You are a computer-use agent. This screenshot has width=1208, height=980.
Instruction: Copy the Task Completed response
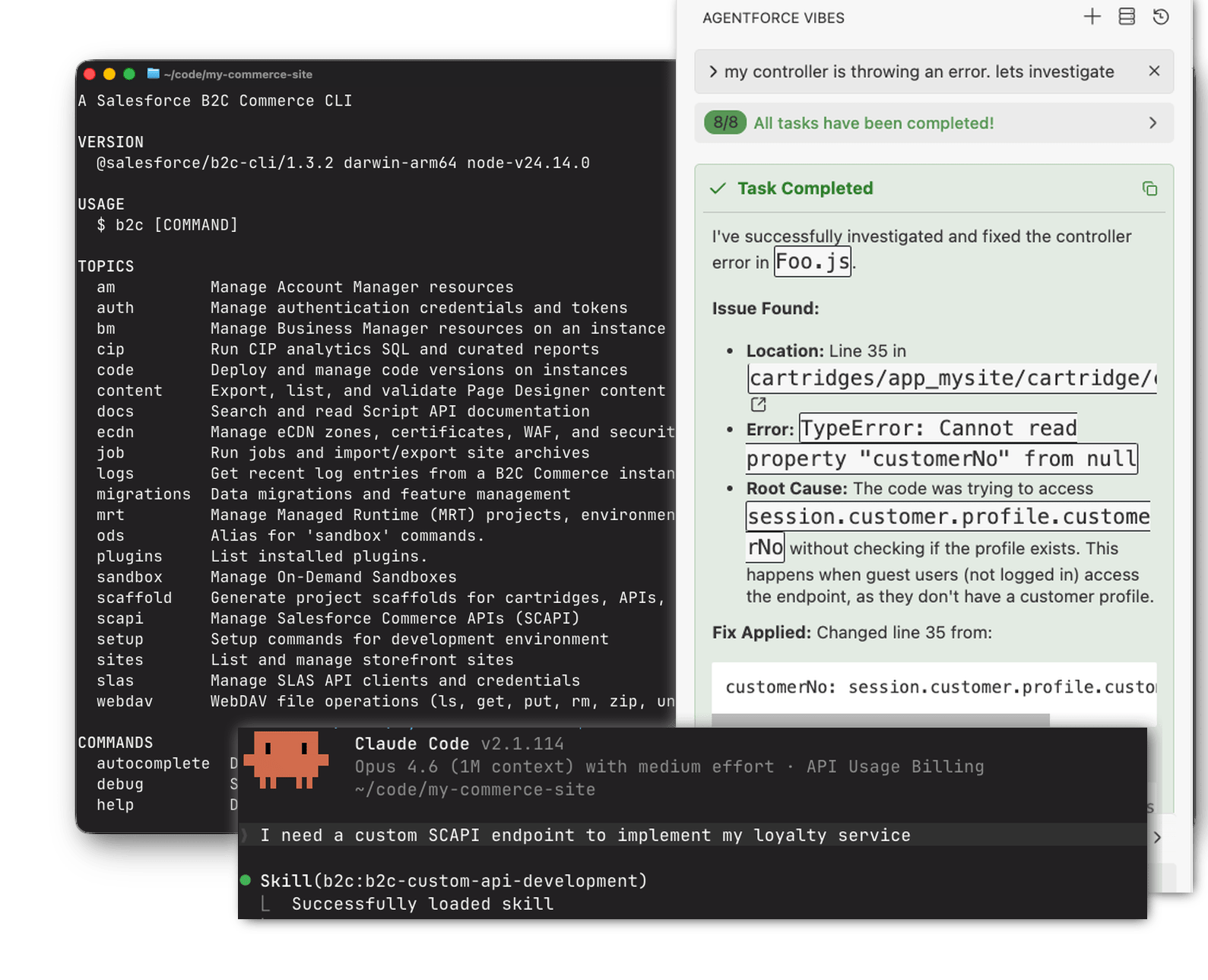pos(1149,189)
